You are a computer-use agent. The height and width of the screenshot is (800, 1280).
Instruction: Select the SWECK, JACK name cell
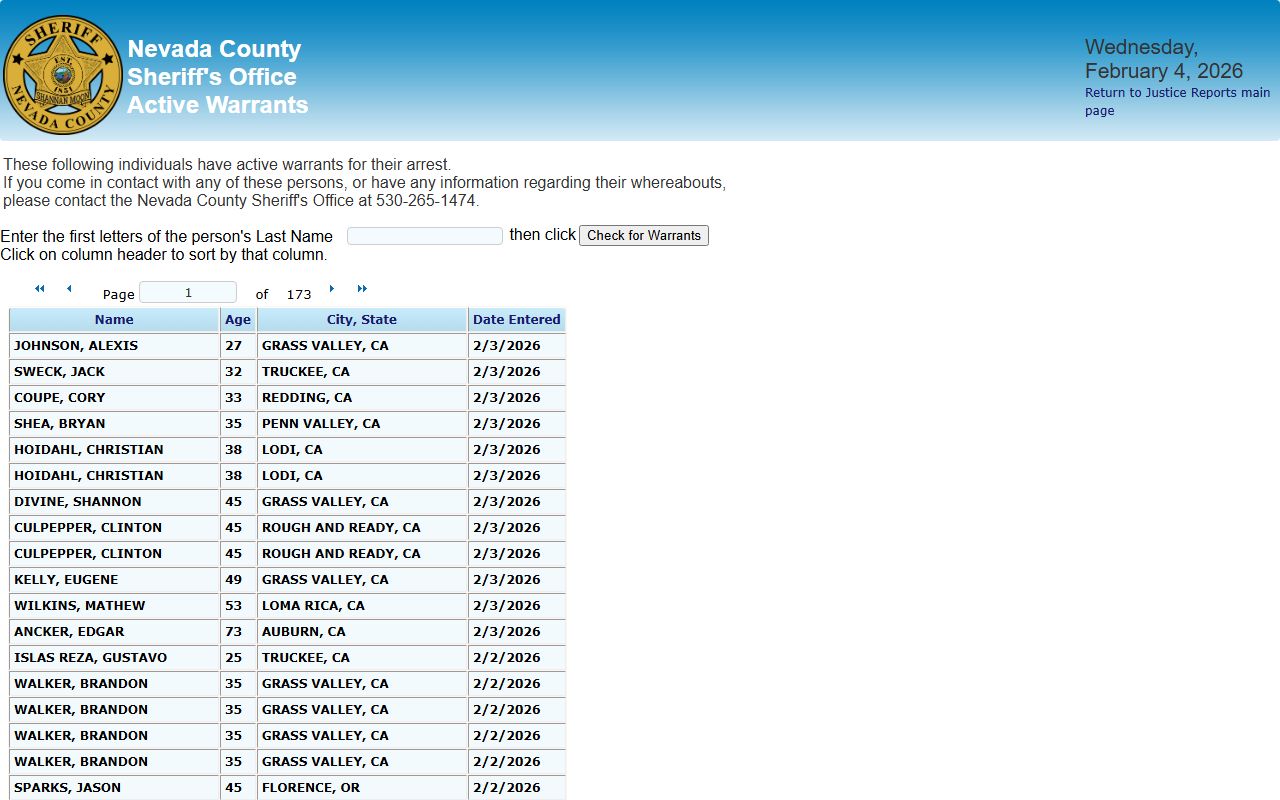114,372
